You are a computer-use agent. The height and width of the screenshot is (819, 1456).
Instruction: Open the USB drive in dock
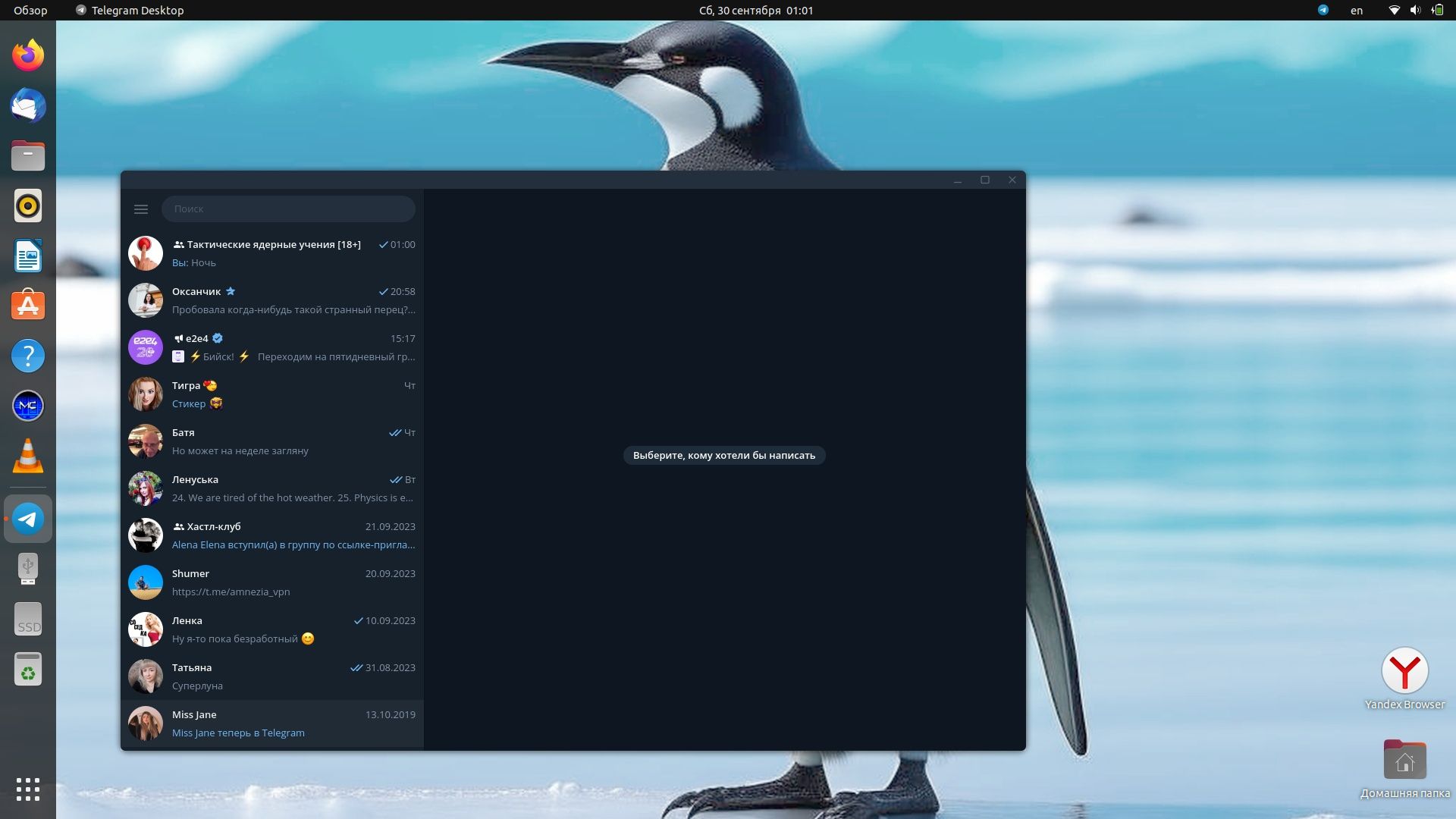[28, 569]
